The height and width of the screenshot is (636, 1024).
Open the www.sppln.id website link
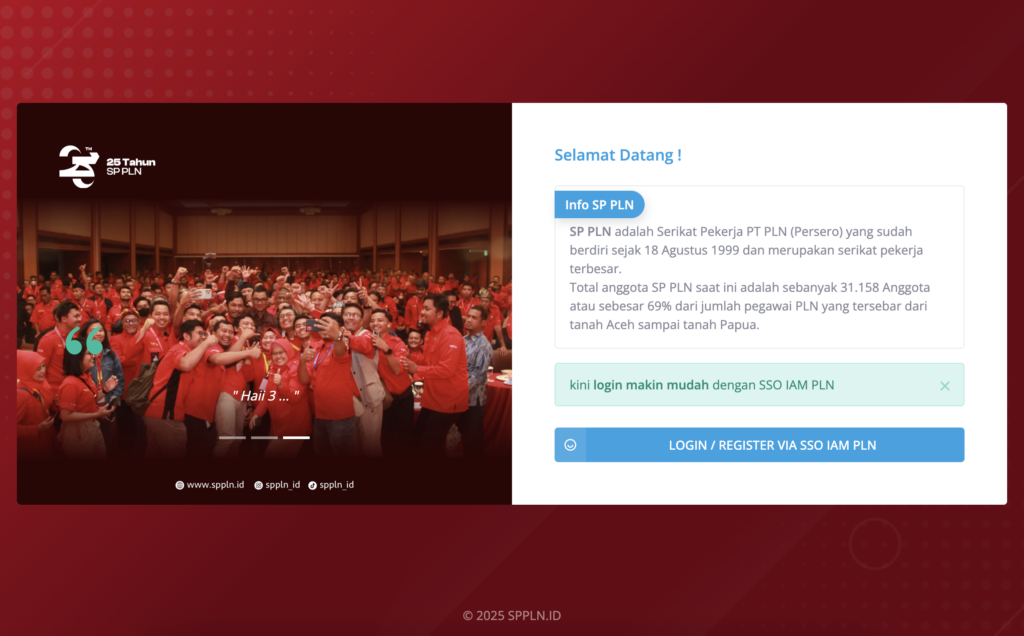216,485
